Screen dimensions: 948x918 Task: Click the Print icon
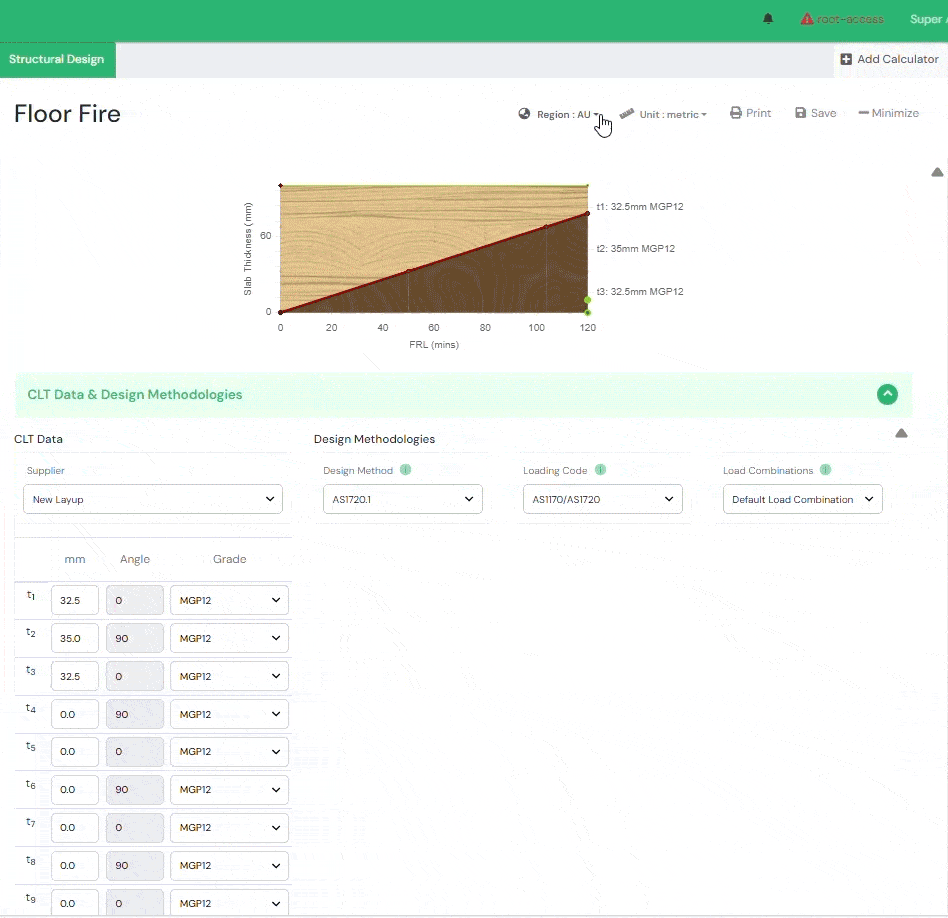pyautogui.click(x=736, y=113)
